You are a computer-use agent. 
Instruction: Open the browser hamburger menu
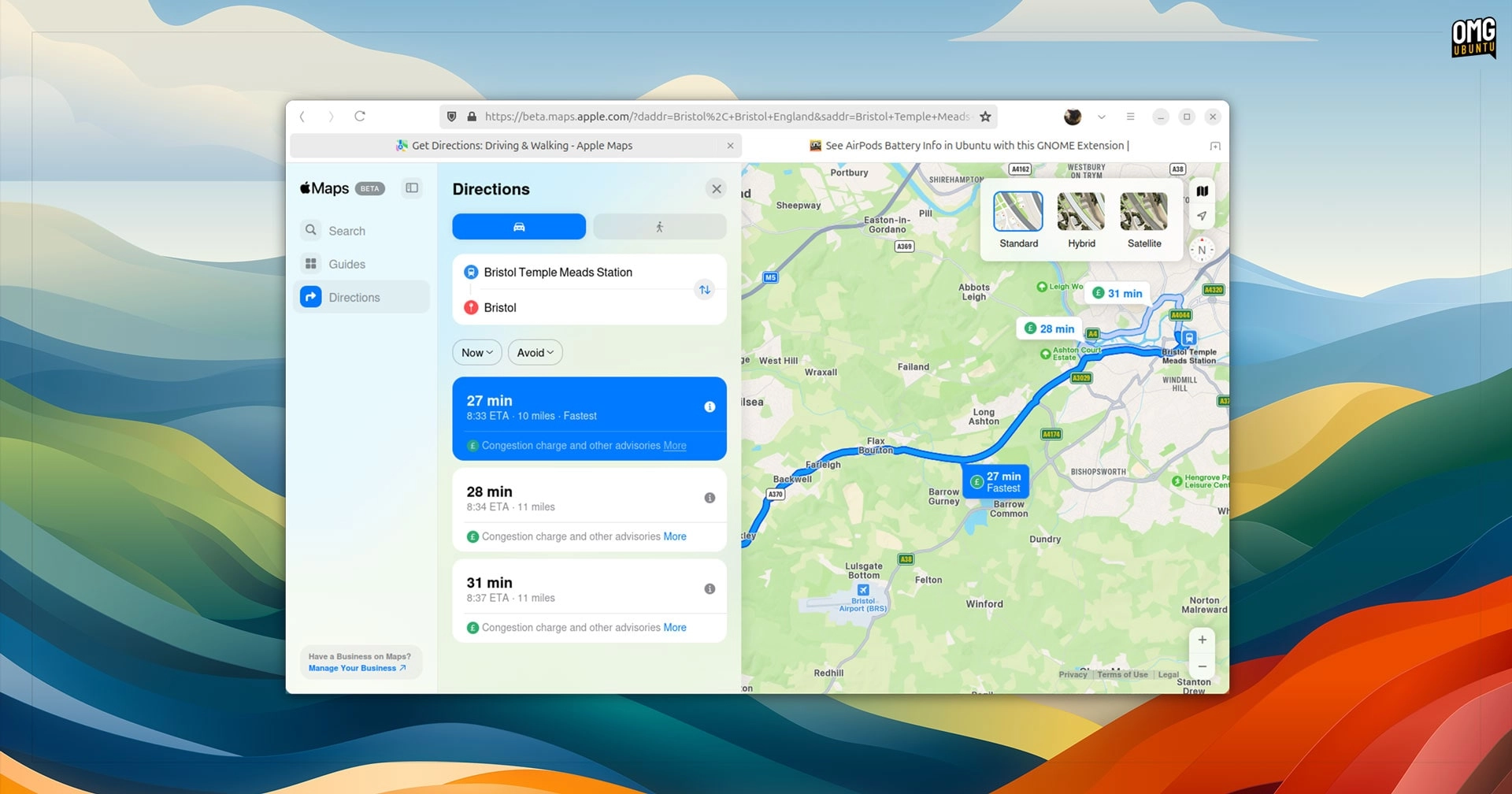tap(1130, 117)
